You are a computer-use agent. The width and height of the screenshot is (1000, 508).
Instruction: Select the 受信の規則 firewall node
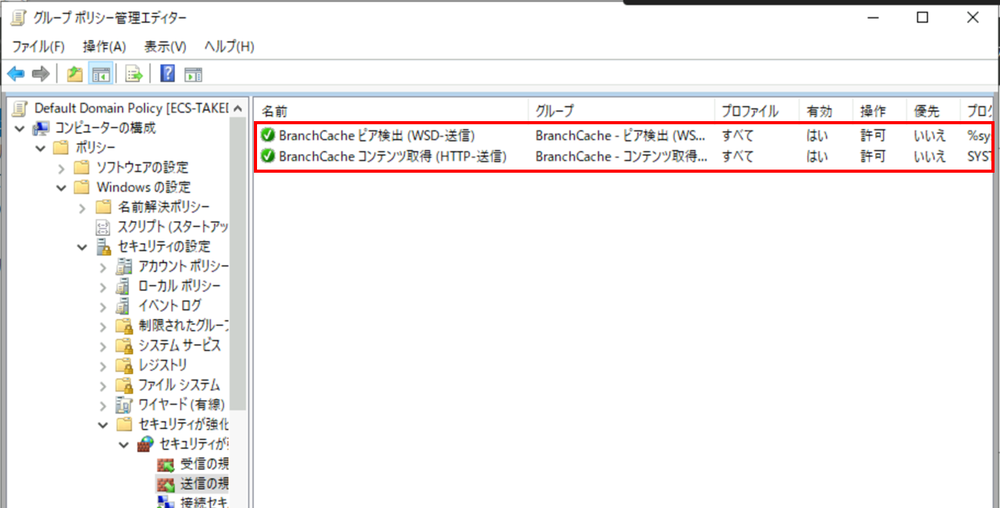pyautogui.click(x=204, y=463)
